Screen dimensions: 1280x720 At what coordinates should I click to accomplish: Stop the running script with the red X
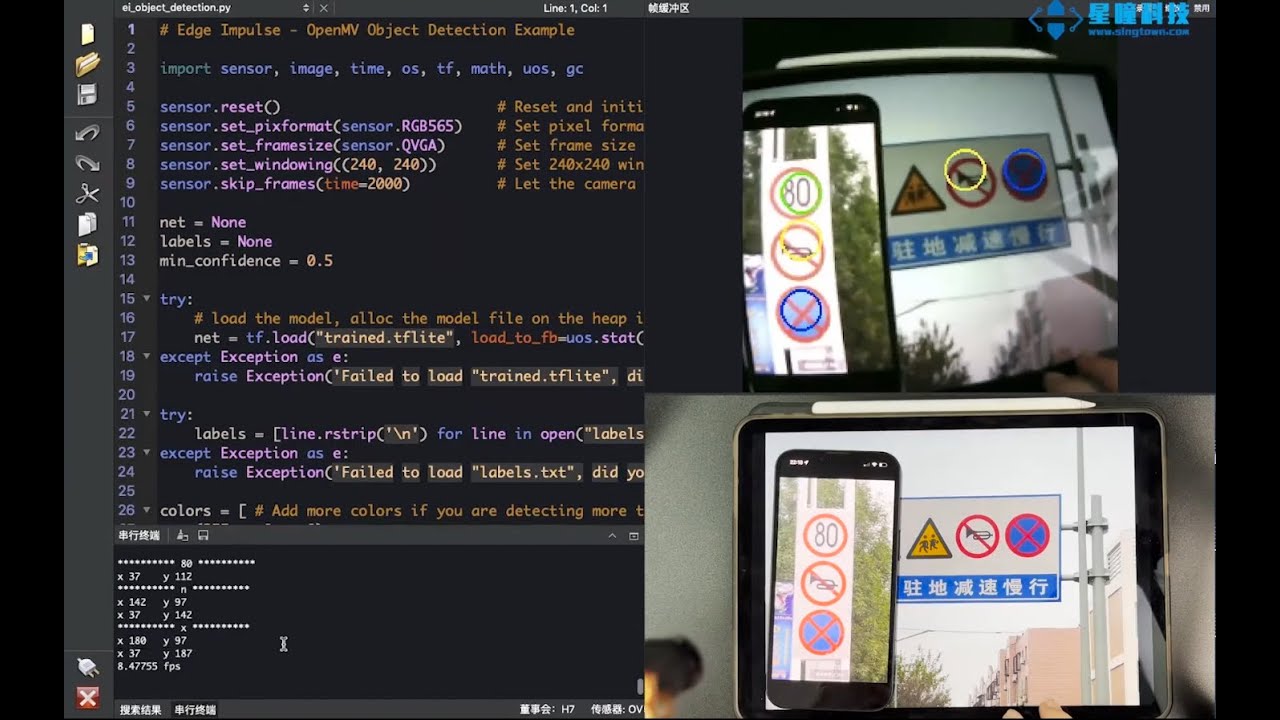[87, 697]
